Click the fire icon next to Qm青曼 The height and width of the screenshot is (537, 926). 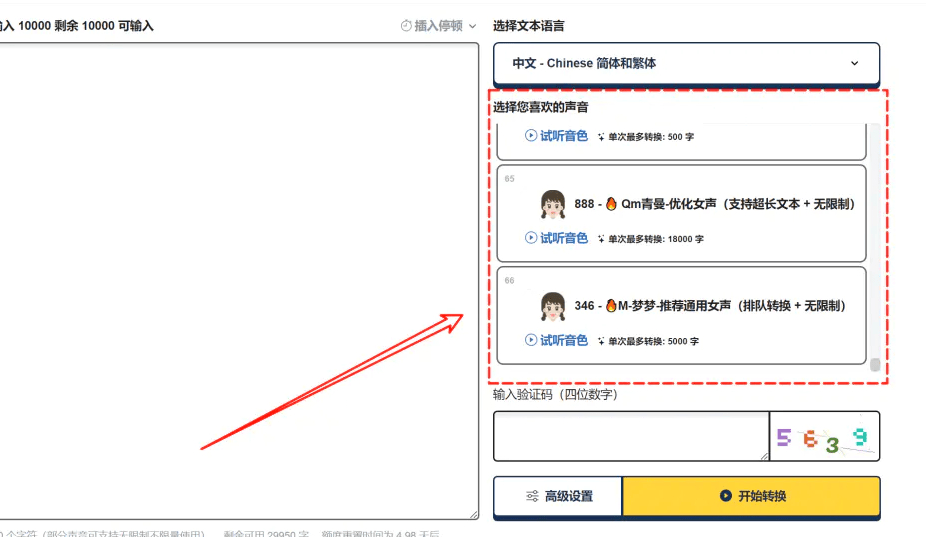611,204
